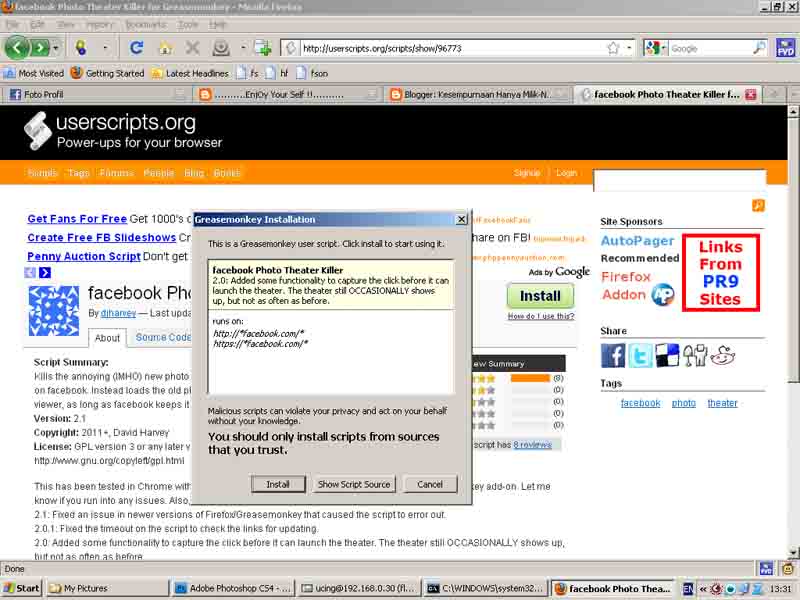Open the Tools menu
This screenshot has height=600, width=800.
point(187,24)
